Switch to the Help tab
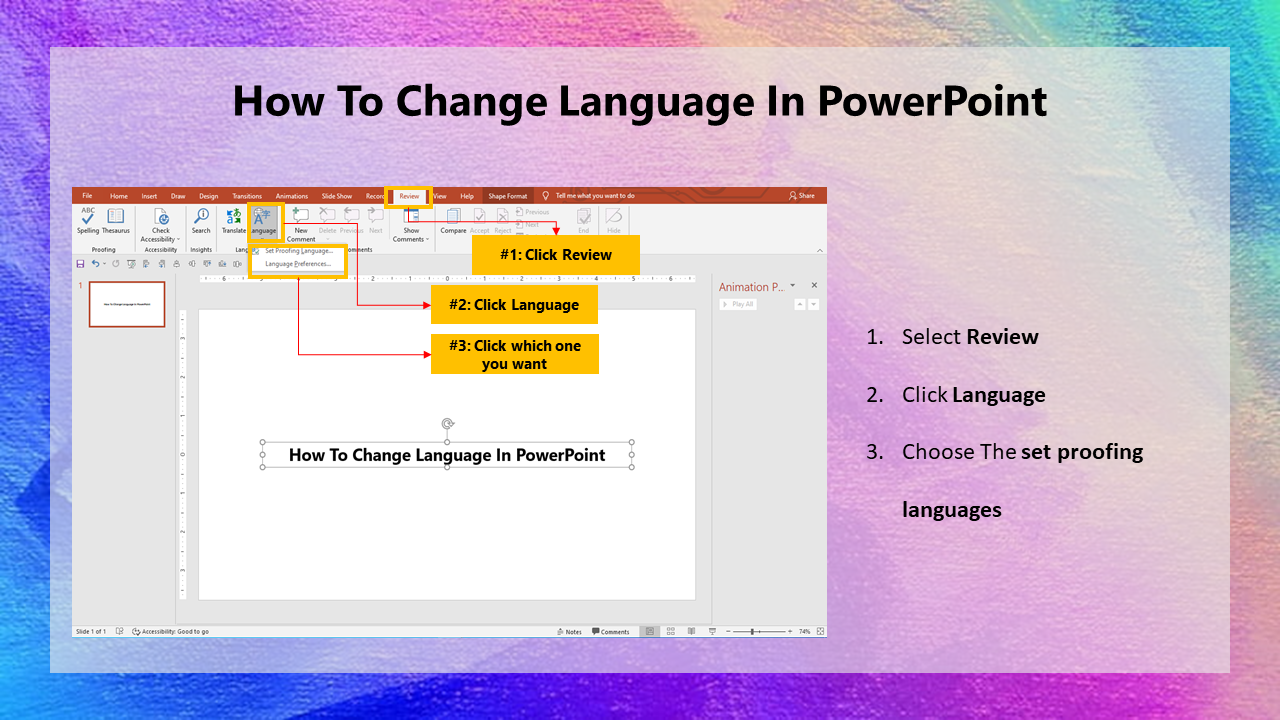 (467, 196)
